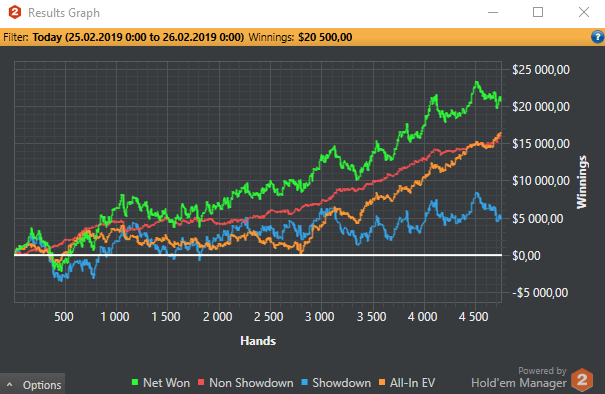This screenshot has height=394, width=605.
Task: Click the $10 000,00 axis label
Action: [x=541, y=181]
